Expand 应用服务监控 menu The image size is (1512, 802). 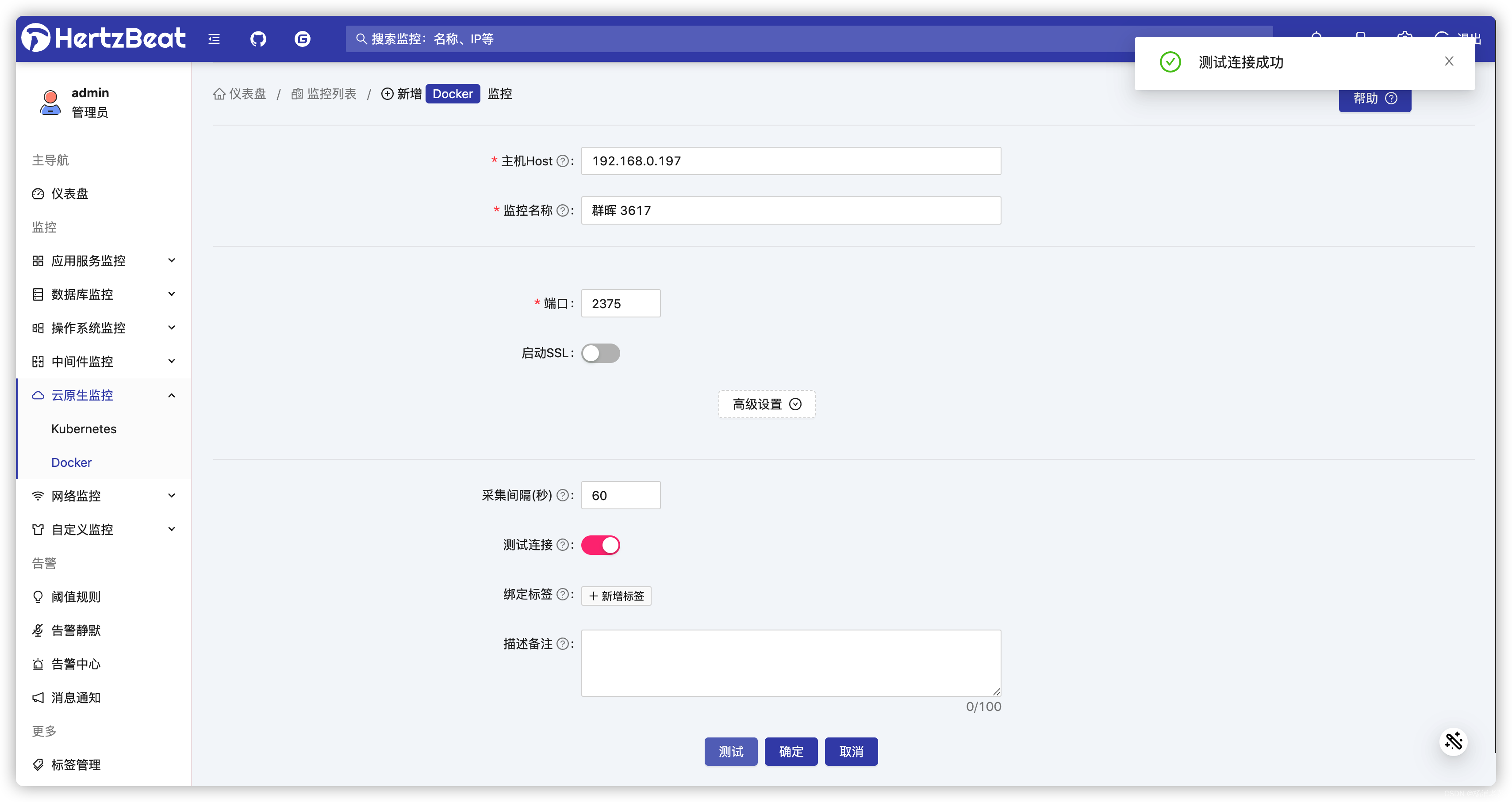coord(103,260)
